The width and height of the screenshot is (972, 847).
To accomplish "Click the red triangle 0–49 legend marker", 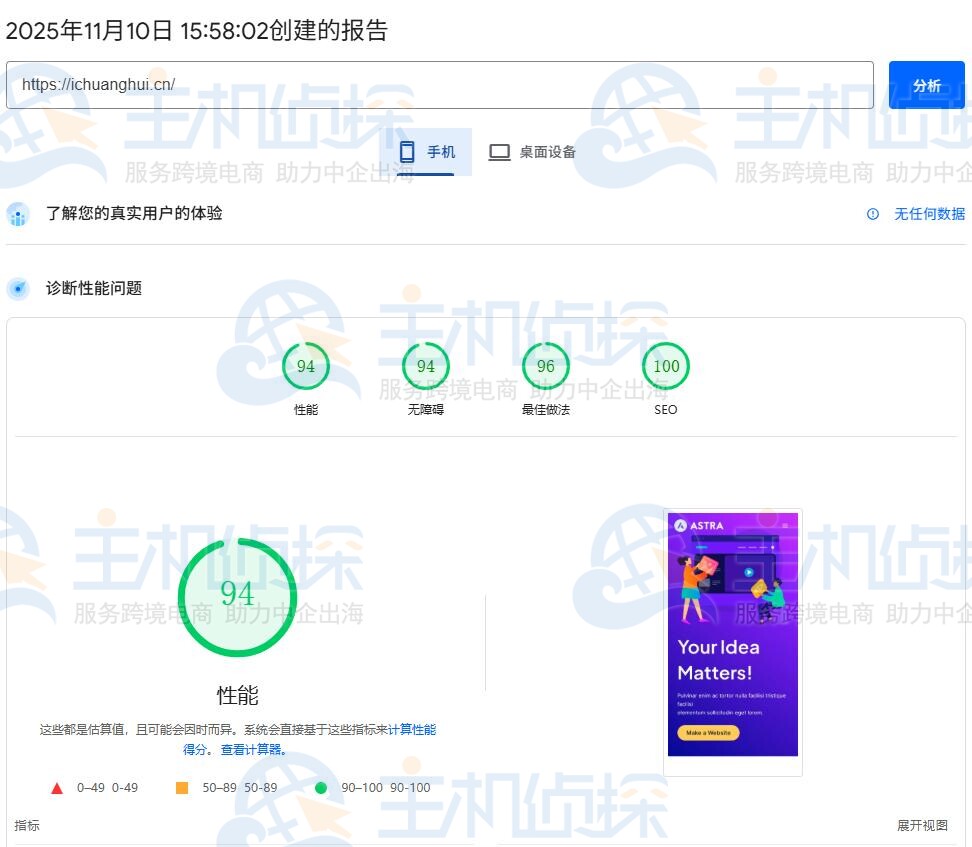I will [57, 788].
